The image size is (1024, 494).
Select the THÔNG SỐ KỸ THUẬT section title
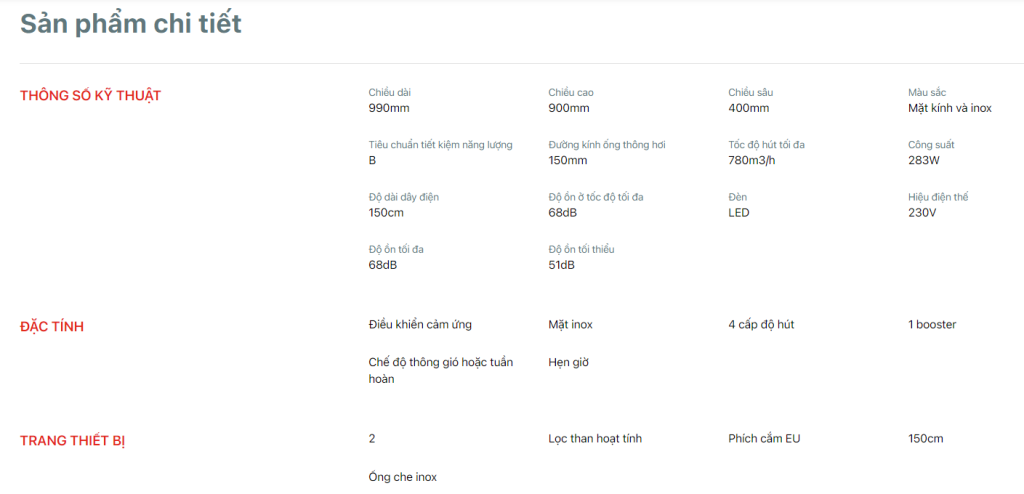point(90,96)
